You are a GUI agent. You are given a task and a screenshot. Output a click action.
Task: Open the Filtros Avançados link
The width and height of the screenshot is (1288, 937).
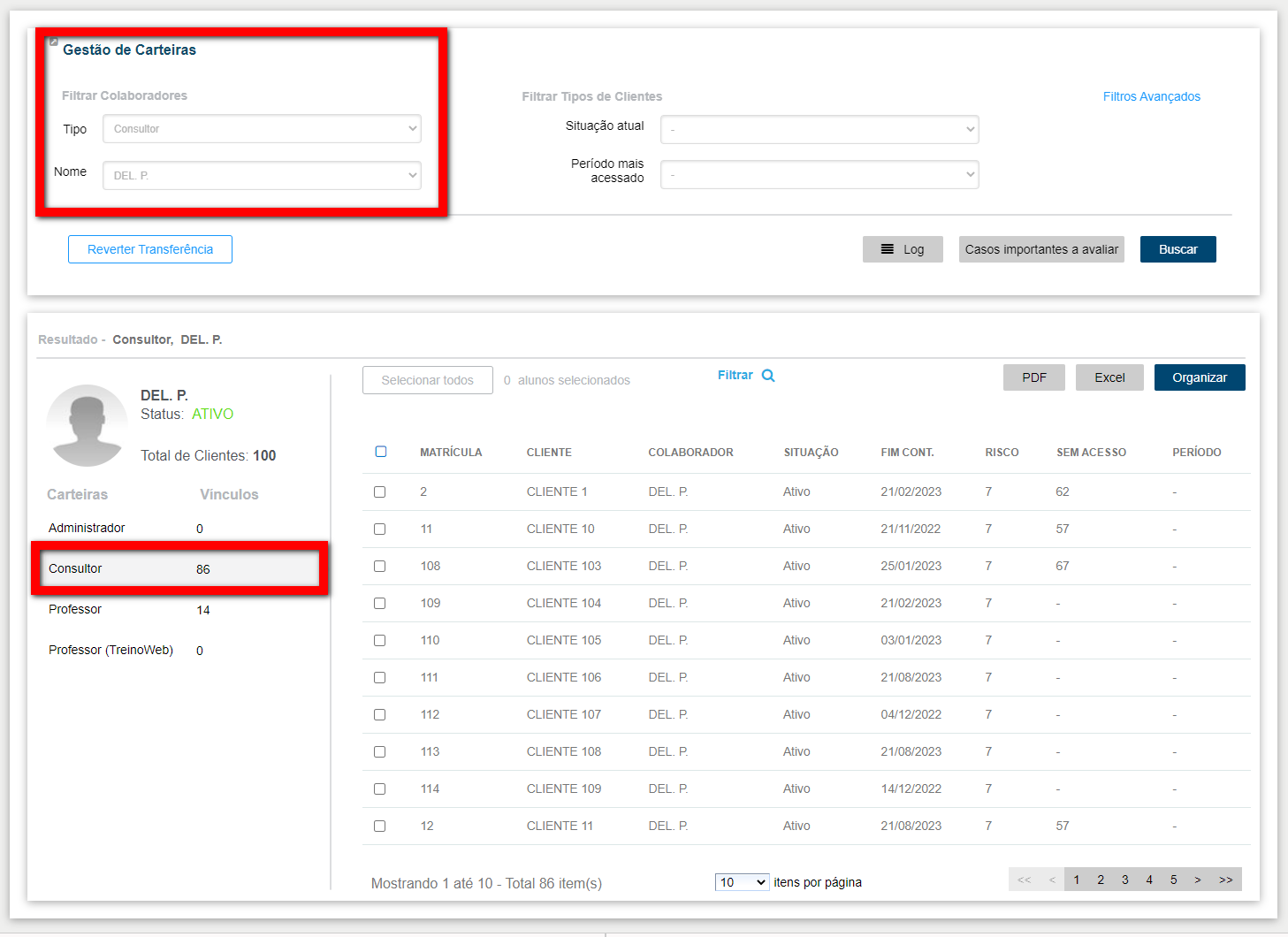coord(1151,96)
